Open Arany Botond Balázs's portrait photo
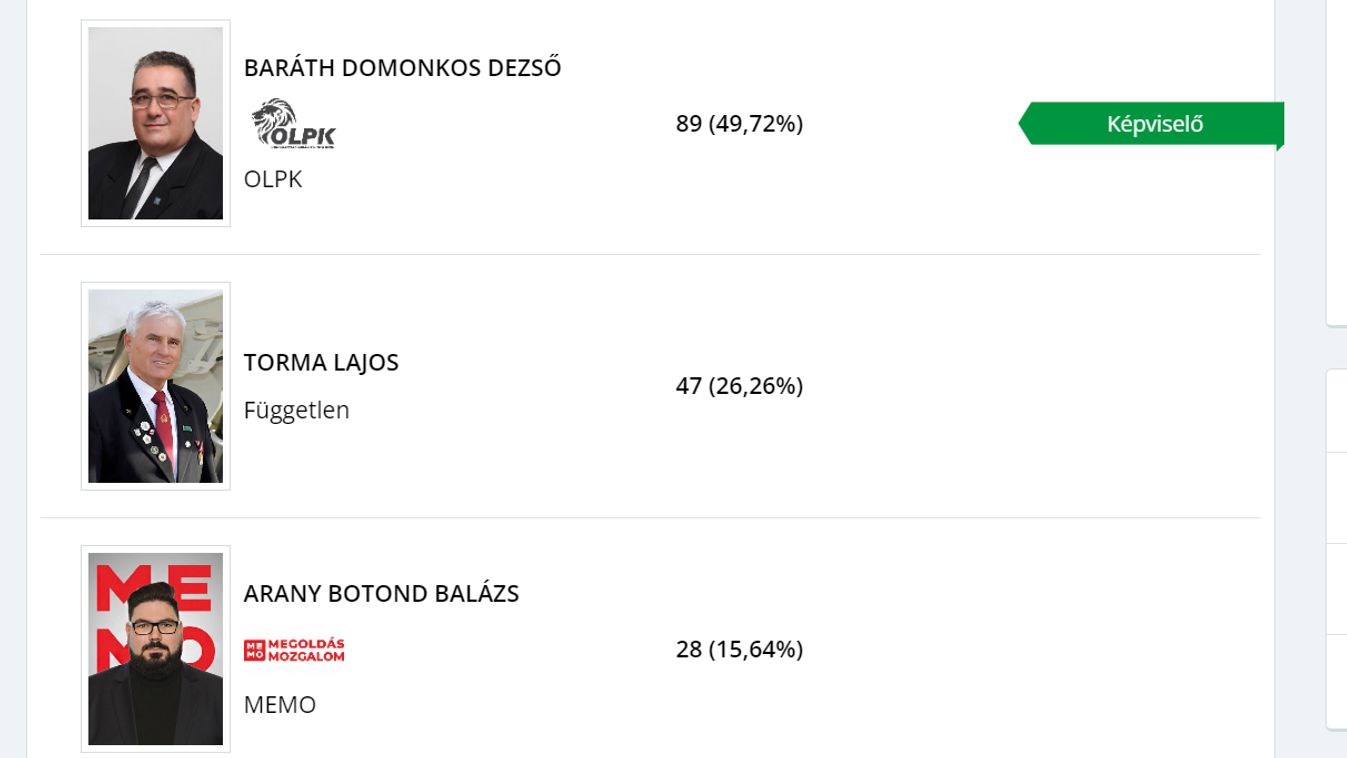The width and height of the screenshot is (1347, 758). [156, 649]
